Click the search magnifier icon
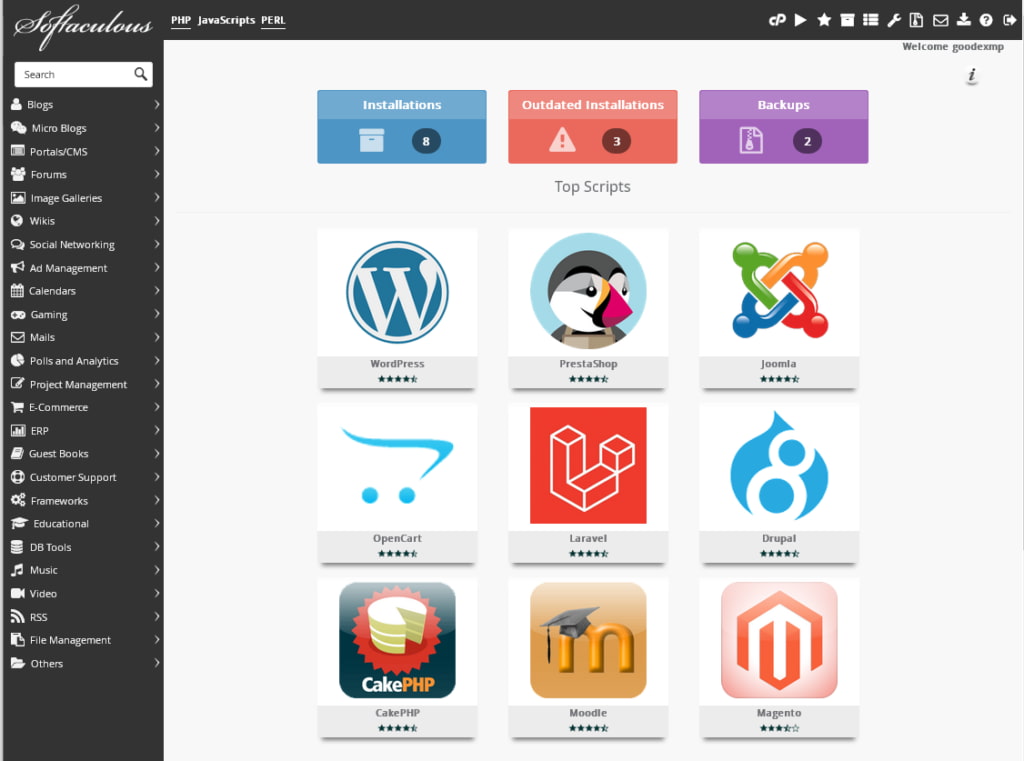The height and width of the screenshot is (761, 1024). [140, 74]
